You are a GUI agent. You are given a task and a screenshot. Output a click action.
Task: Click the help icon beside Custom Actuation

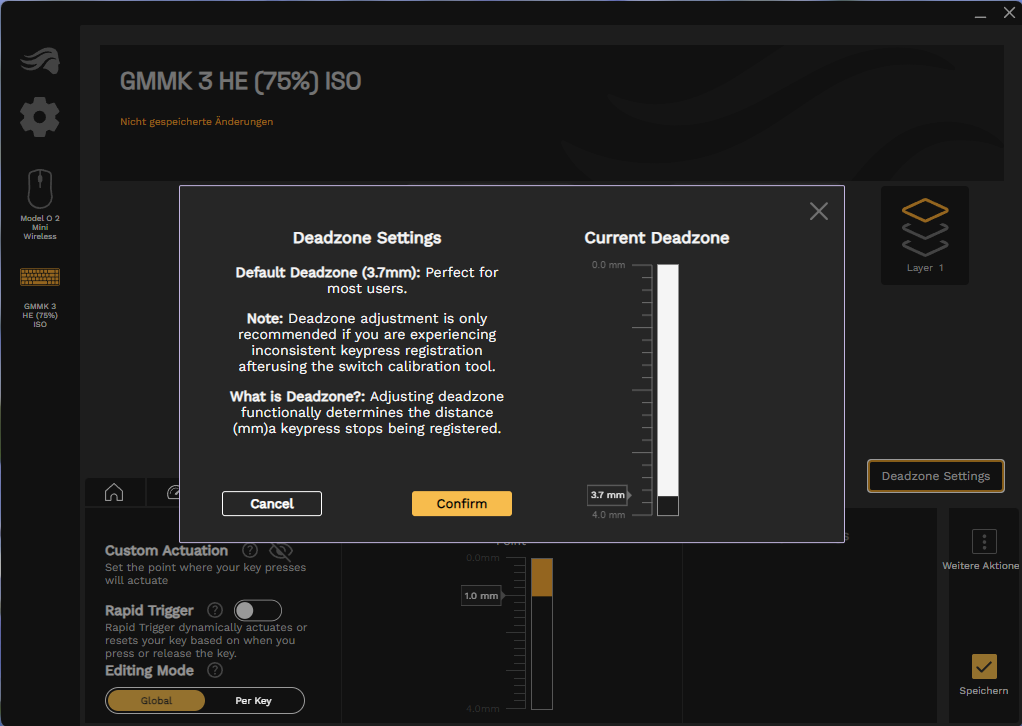tap(250, 551)
